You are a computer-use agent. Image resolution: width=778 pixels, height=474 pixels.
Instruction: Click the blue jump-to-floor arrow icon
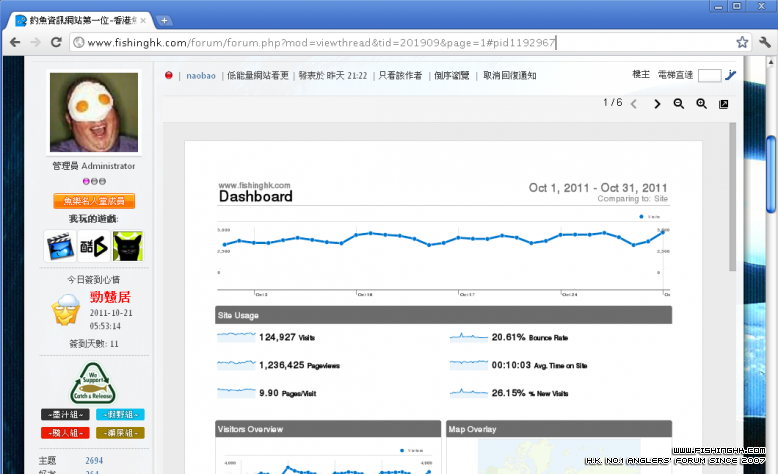tap(730, 75)
